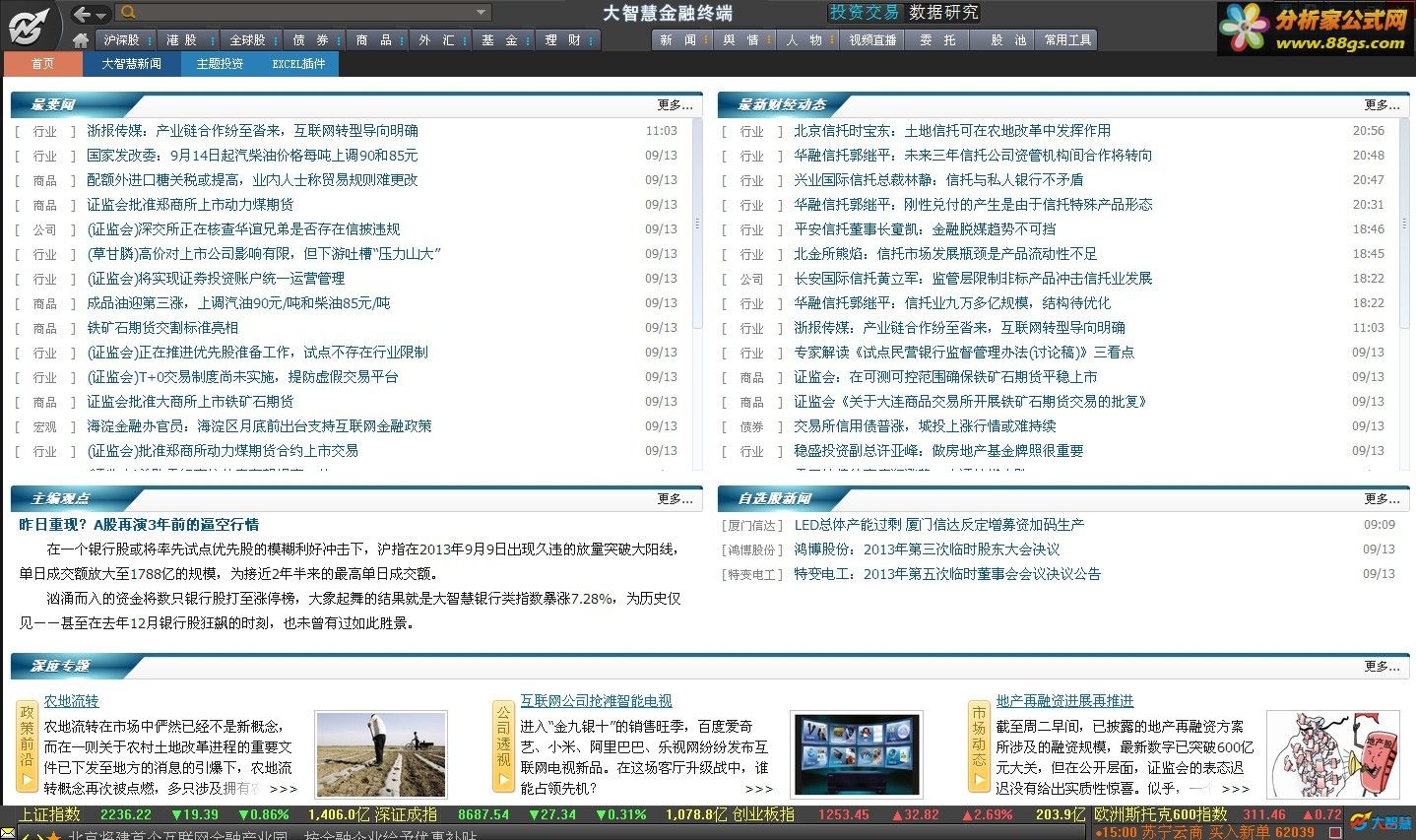Viewport: 1416px width, 840px height.
Task: Click the search magnifier icon
Action: tap(128, 13)
